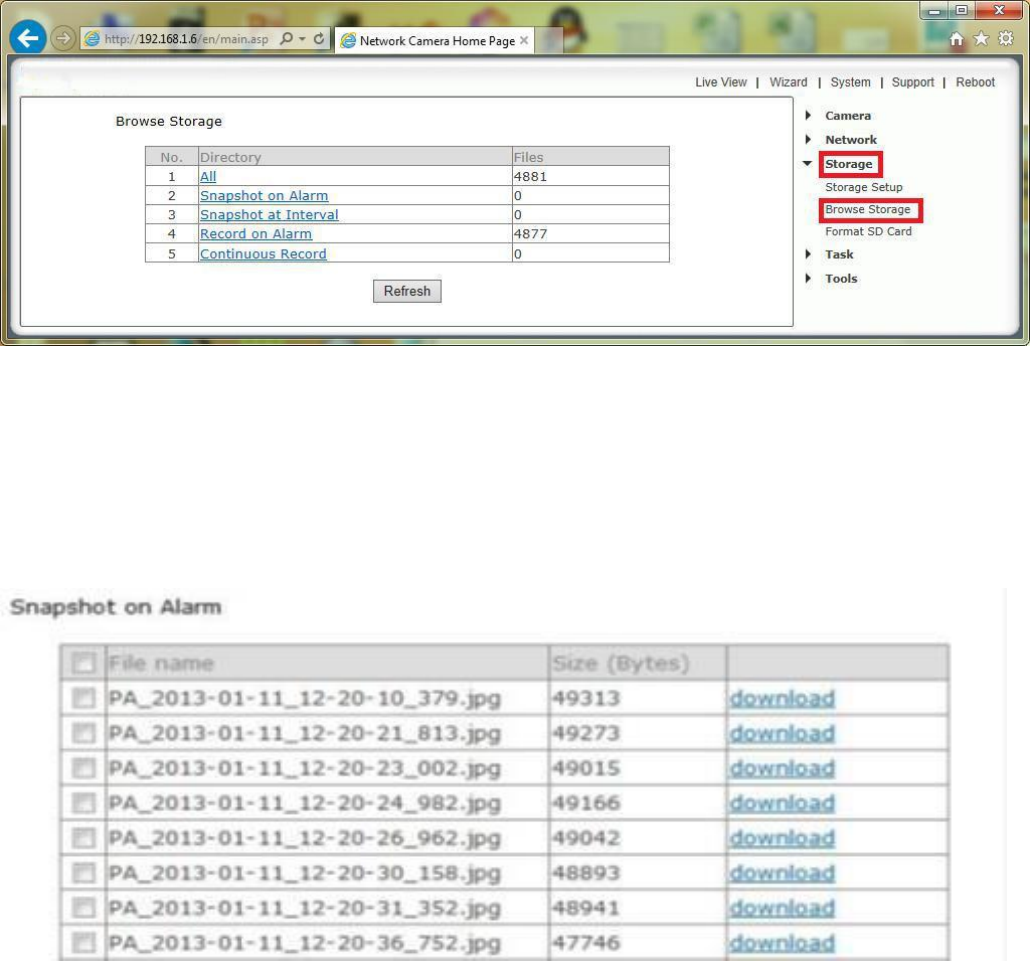Open Snapshot on Alarm directory link
Viewport: 1030px width, 961px height.
263,195
